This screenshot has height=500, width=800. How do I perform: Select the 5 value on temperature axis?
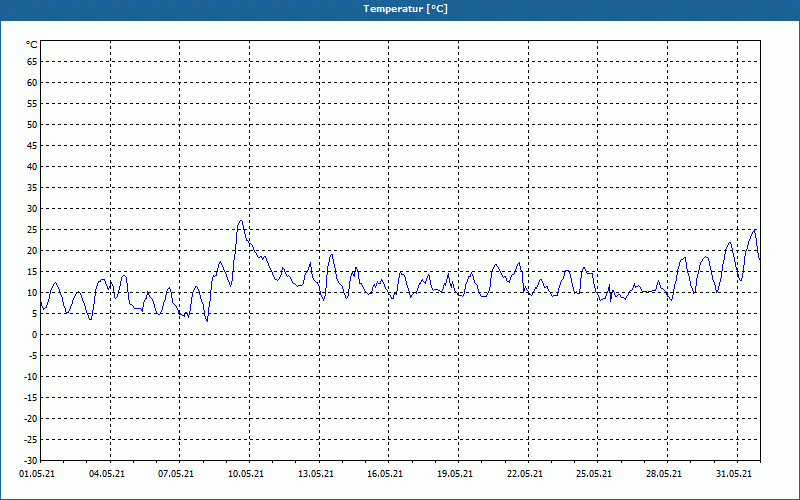[35, 314]
